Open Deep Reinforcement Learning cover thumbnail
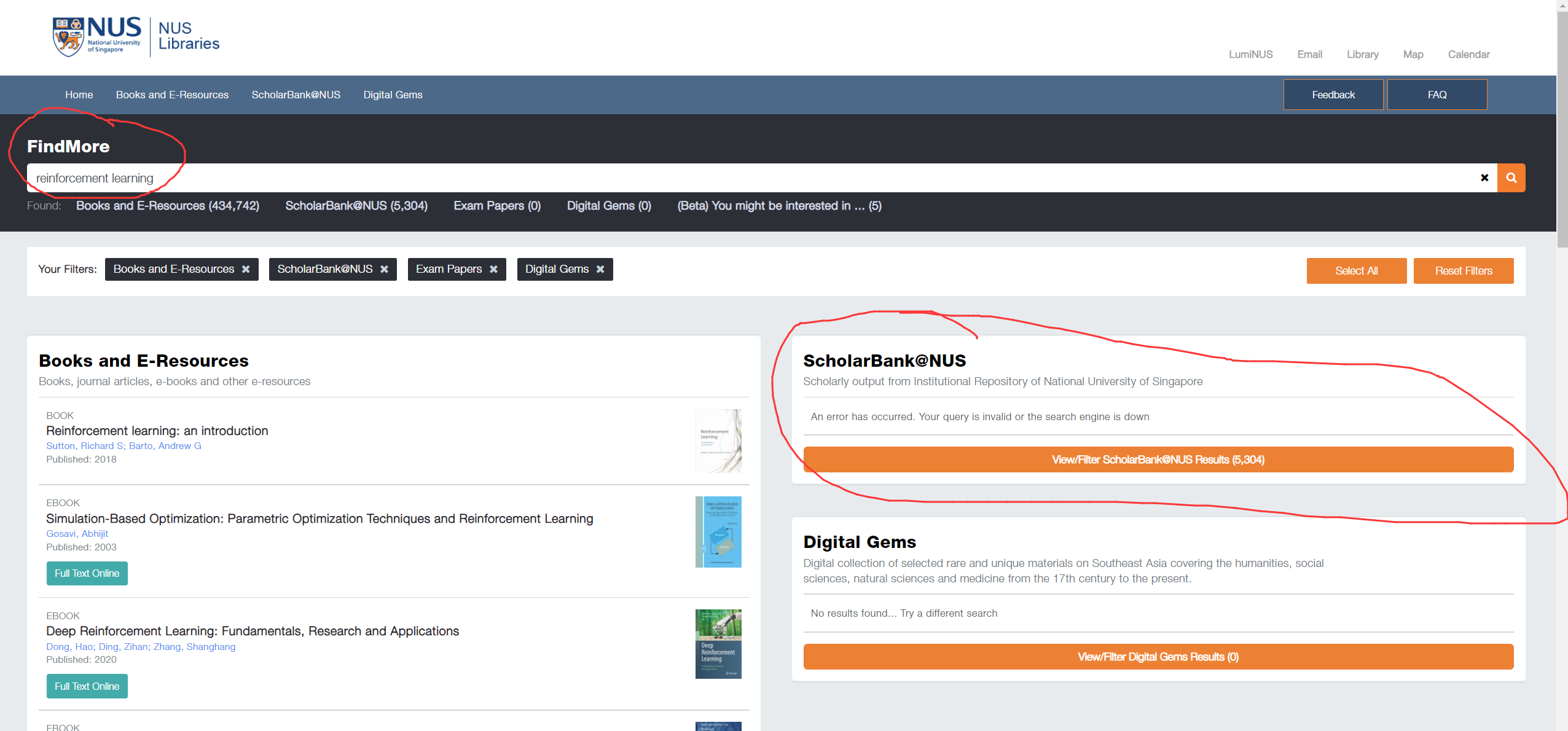The width and height of the screenshot is (1568, 731). tap(718, 644)
